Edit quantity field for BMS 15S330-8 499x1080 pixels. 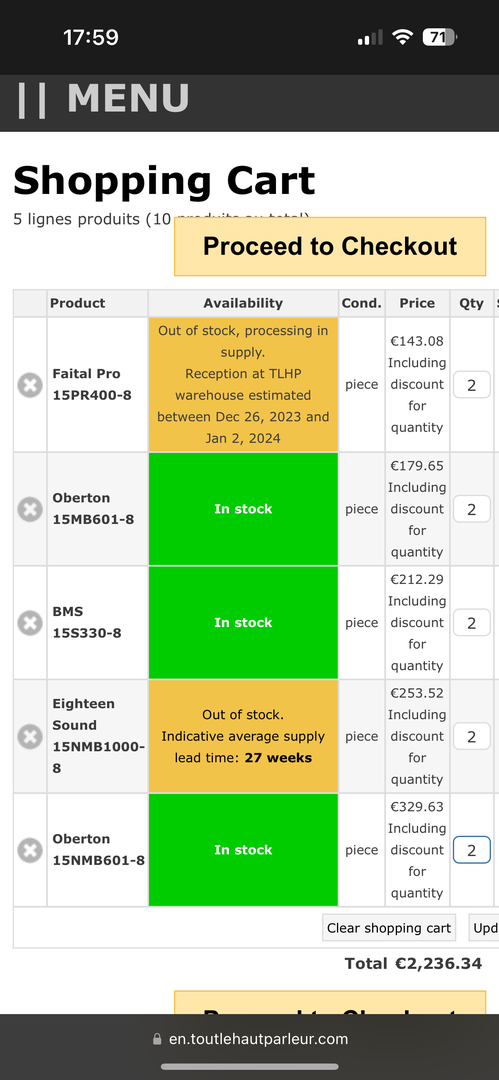471,623
